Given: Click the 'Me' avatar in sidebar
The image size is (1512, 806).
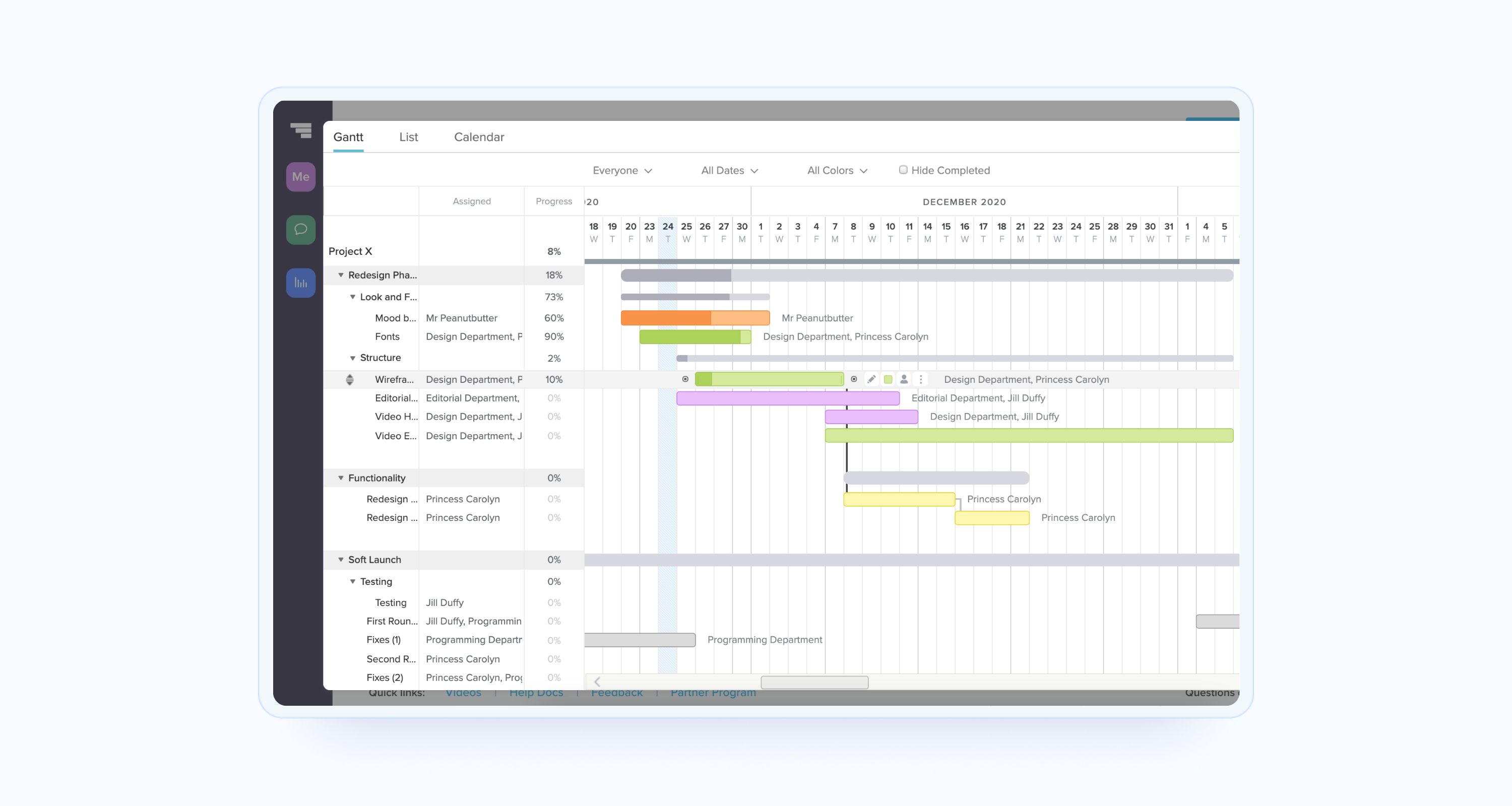Looking at the screenshot, I should coord(300,177).
